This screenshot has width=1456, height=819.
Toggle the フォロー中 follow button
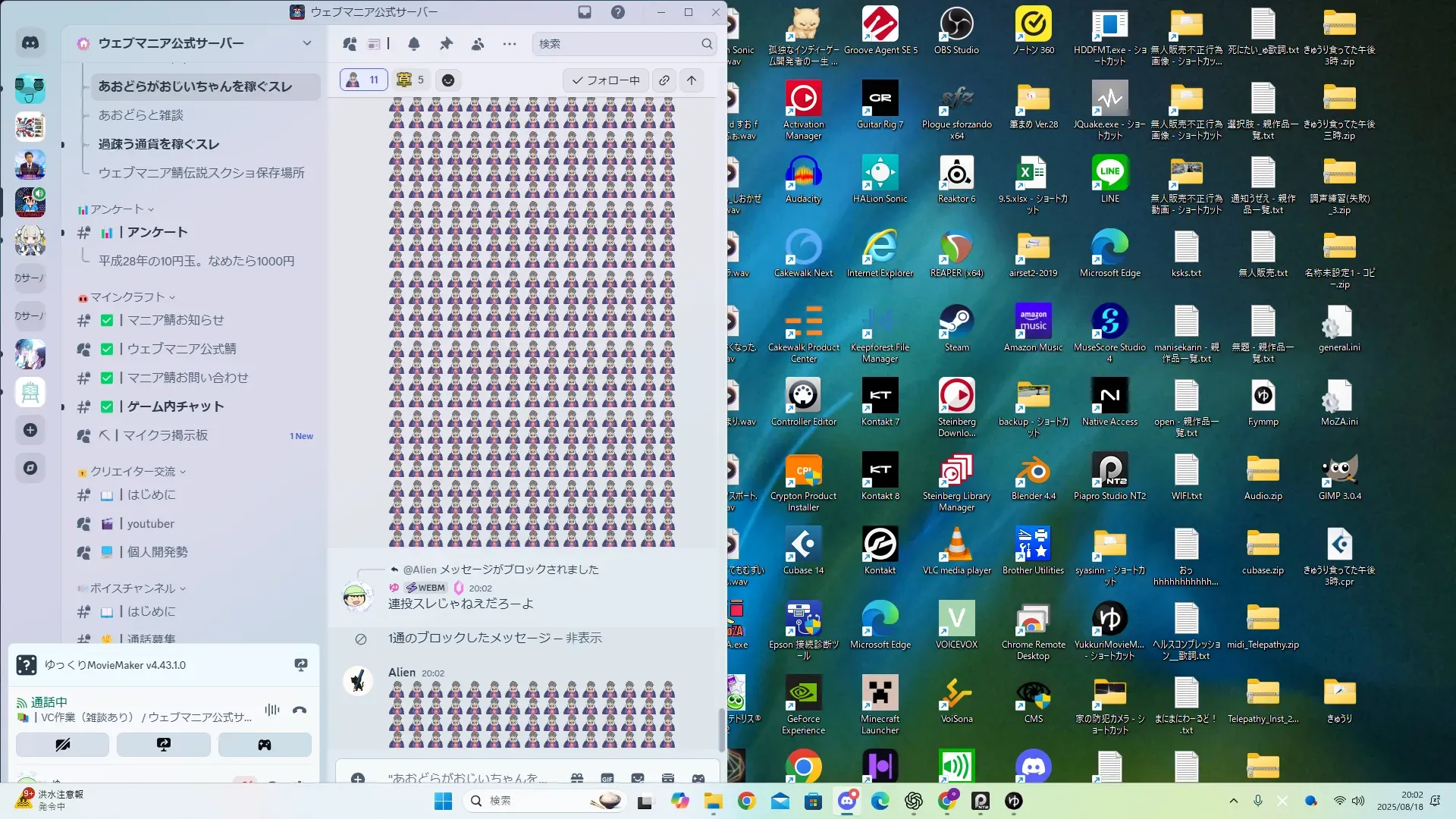point(605,80)
